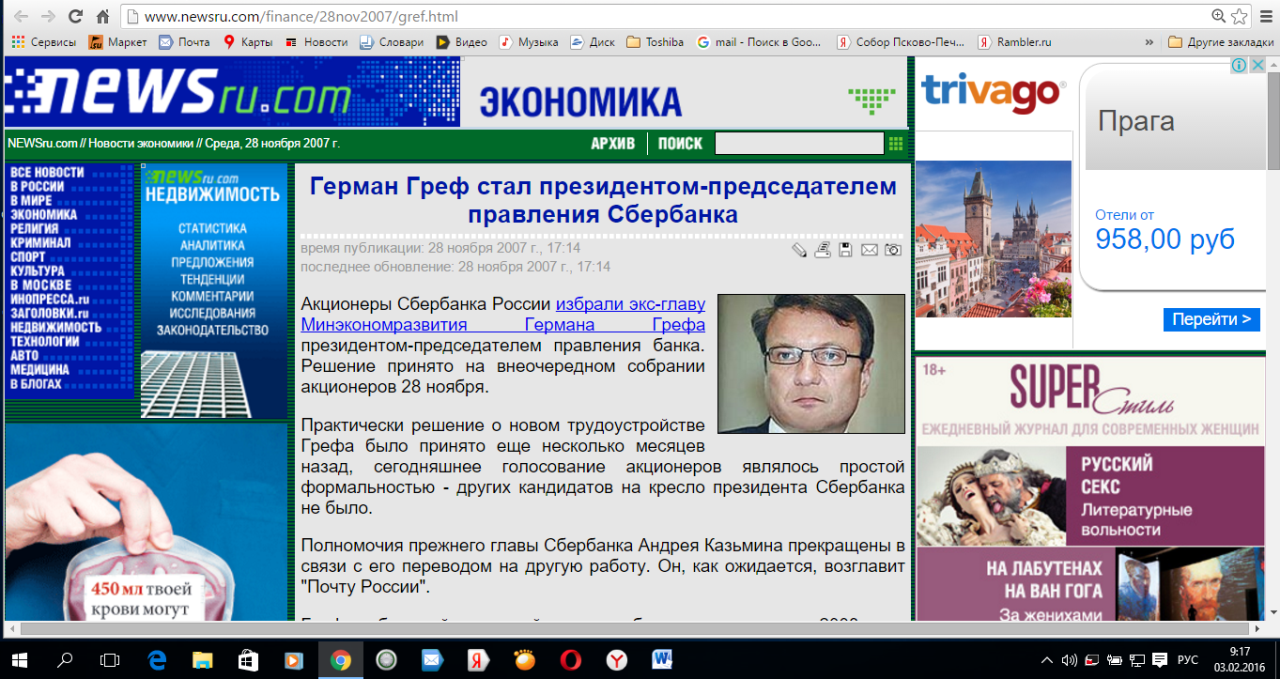The height and width of the screenshot is (679, 1280).
Task: Open the Action Center notification icon
Action: pos(1158,660)
